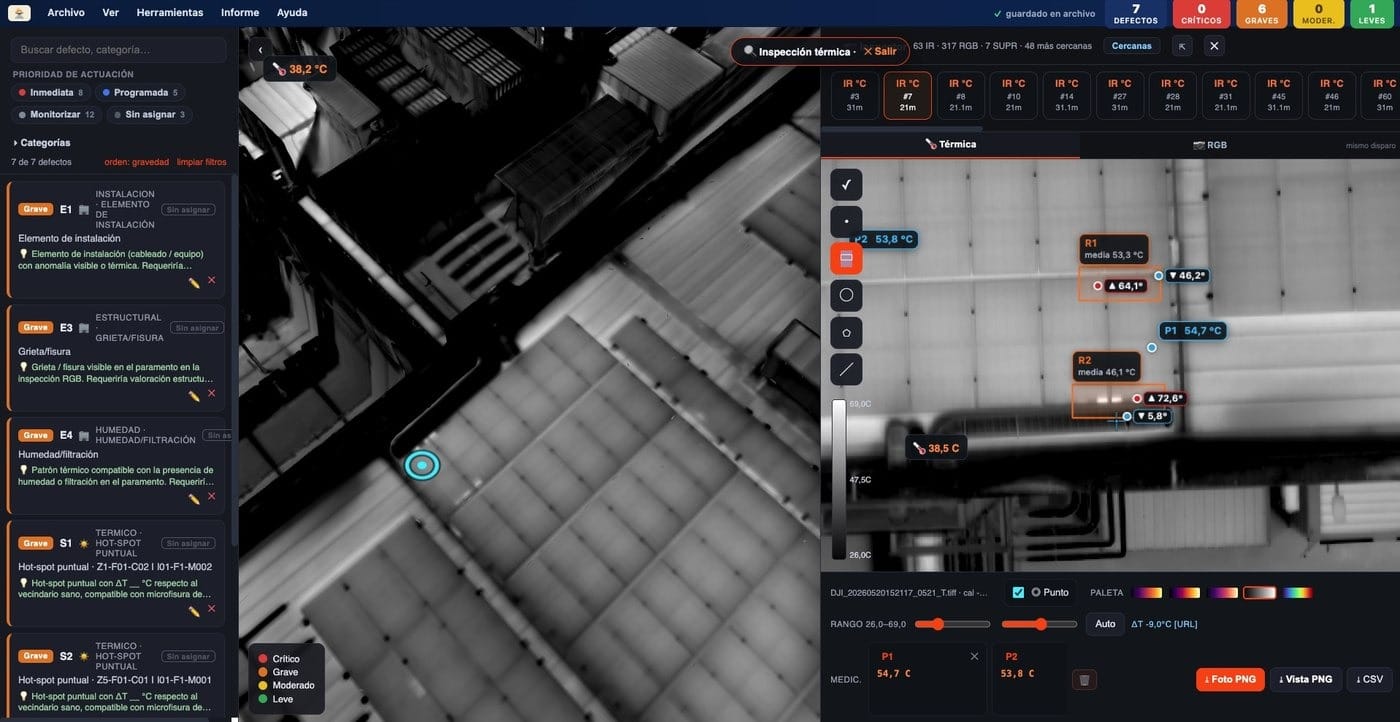Click the defect search field

[x=119, y=50]
